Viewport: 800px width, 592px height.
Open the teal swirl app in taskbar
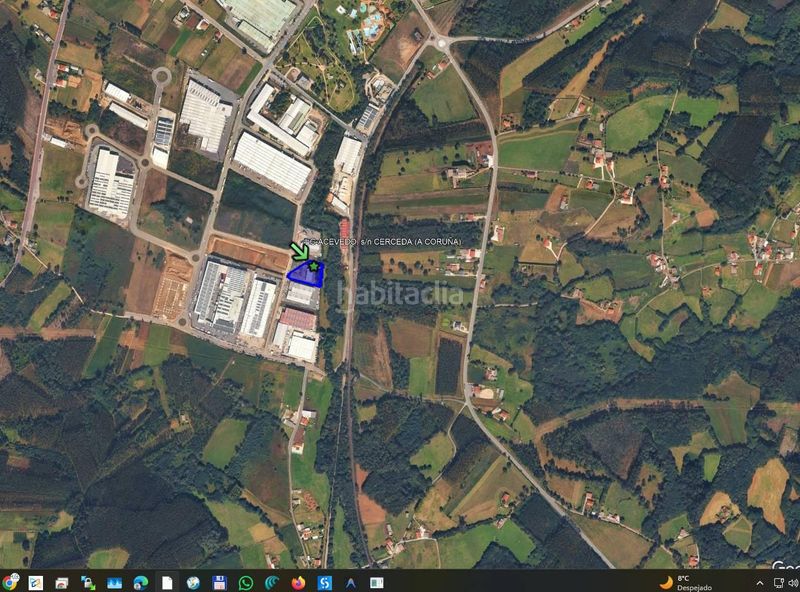(272, 582)
